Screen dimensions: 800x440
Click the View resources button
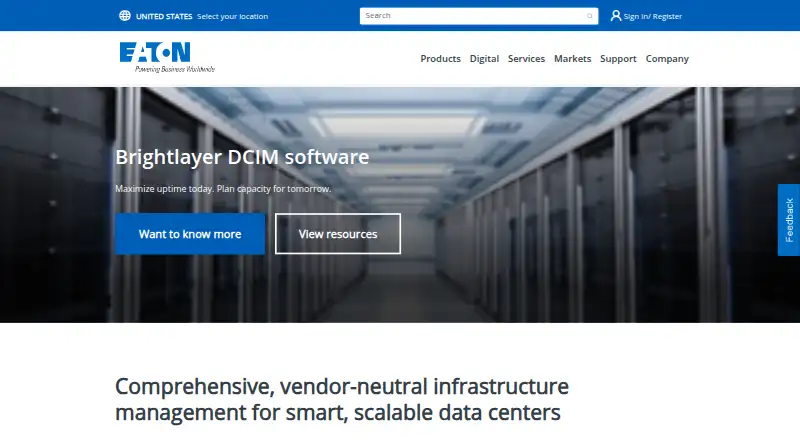(x=338, y=234)
